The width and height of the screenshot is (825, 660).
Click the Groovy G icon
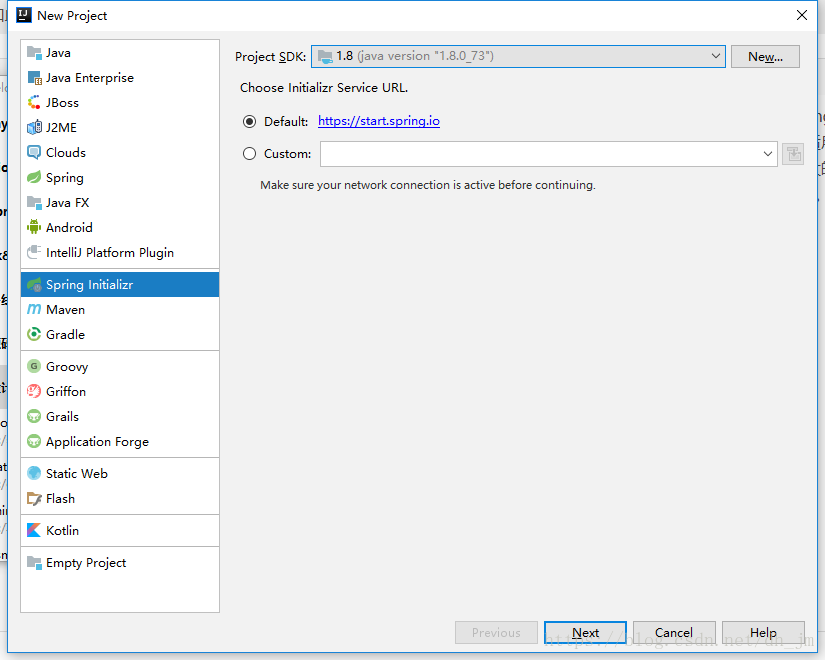click(34, 366)
